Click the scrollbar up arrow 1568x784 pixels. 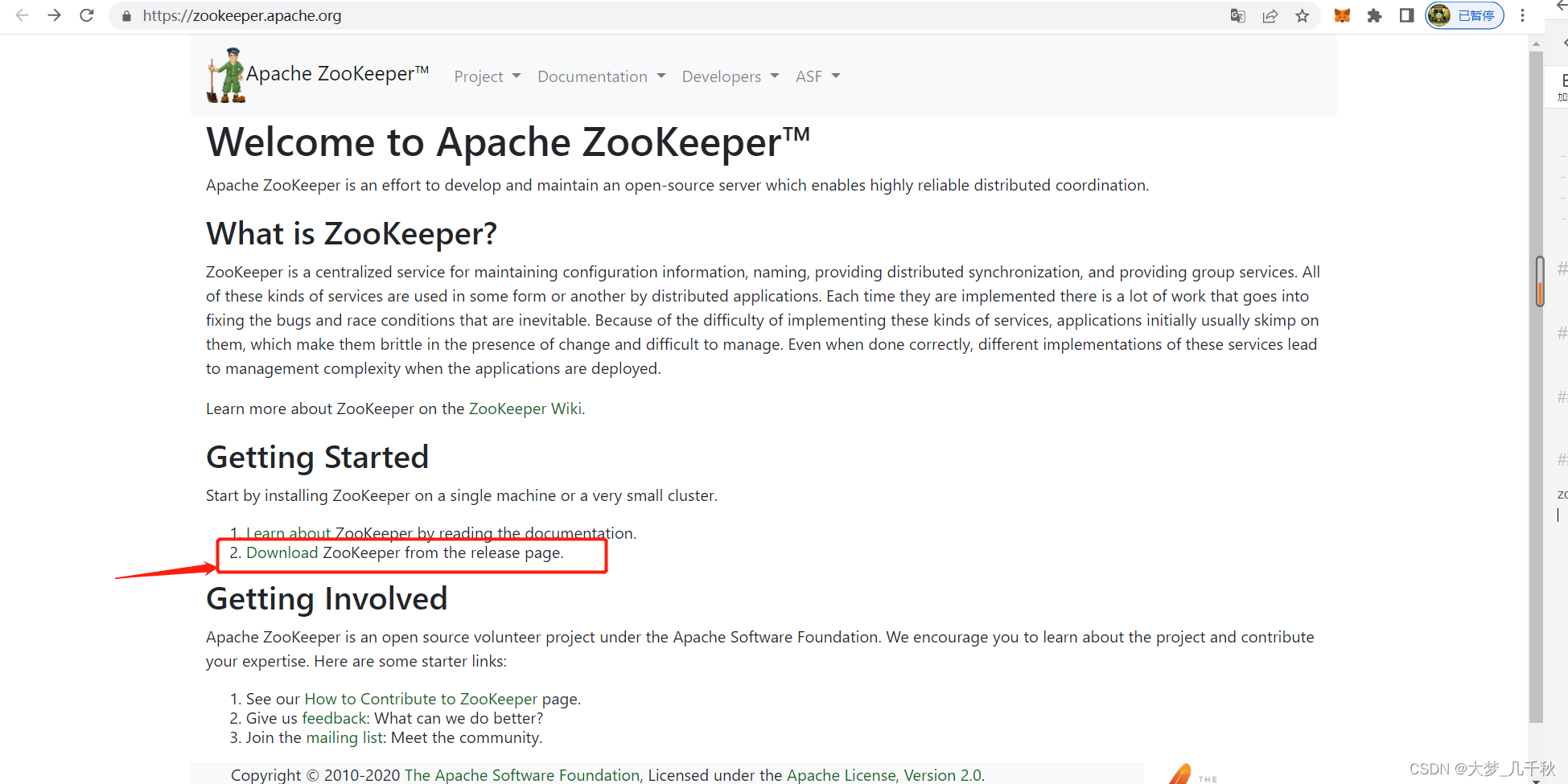[x=1536, y=43]
